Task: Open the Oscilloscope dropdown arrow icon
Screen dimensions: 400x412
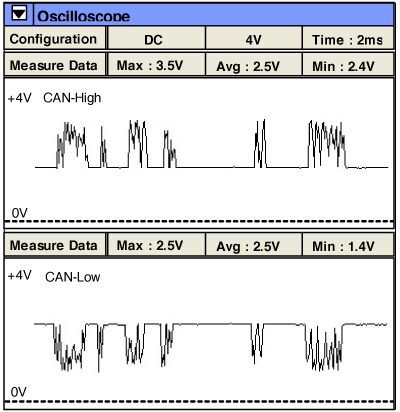Action: (19, 14)
